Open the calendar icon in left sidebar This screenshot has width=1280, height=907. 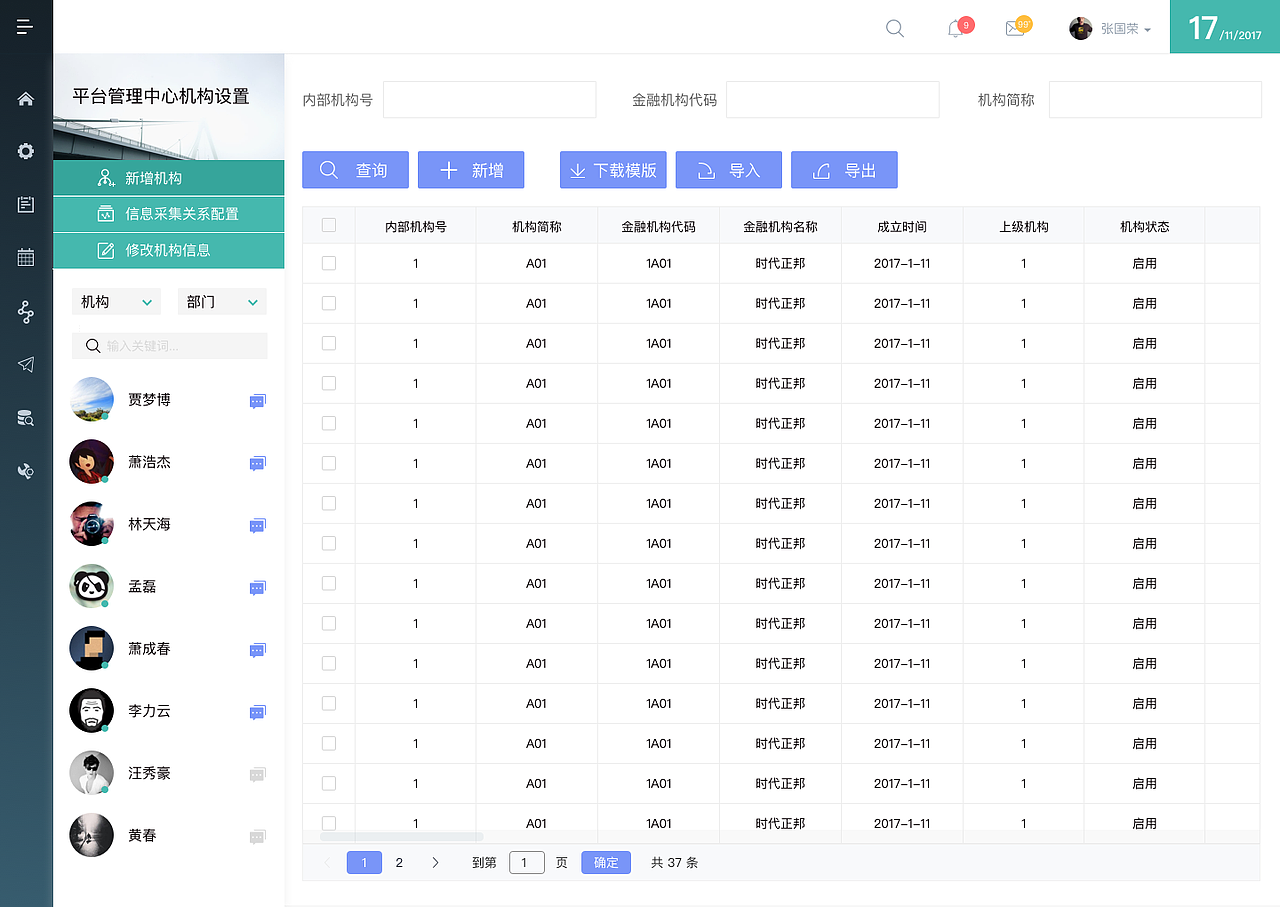(x=25, y=257)
